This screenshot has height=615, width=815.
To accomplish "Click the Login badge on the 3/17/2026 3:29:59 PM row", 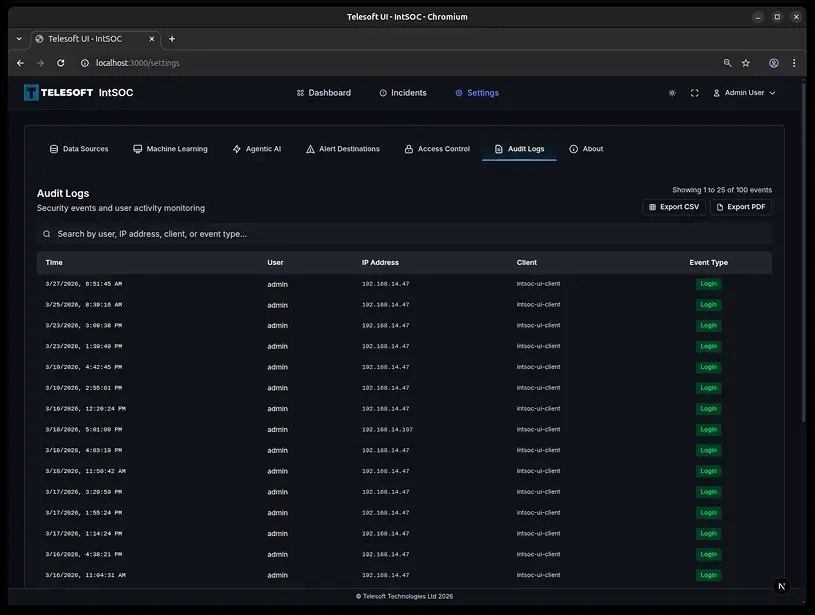I will point(708,492).
